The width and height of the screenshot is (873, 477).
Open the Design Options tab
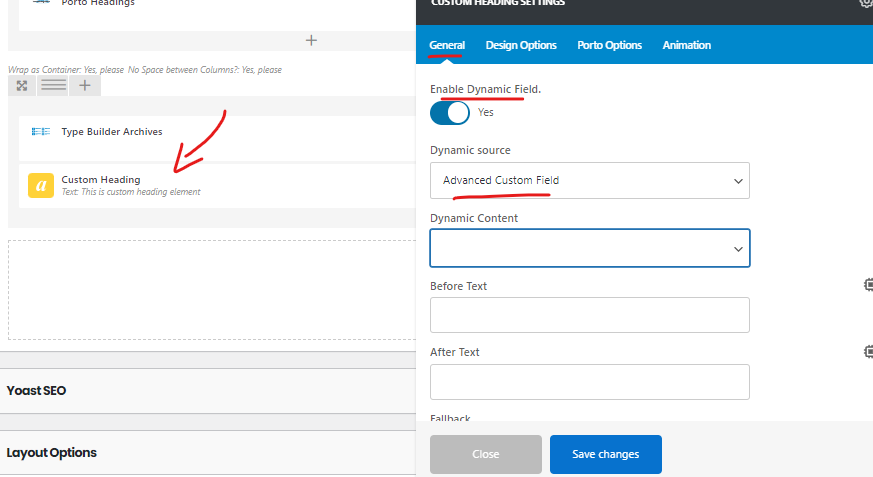521,45
